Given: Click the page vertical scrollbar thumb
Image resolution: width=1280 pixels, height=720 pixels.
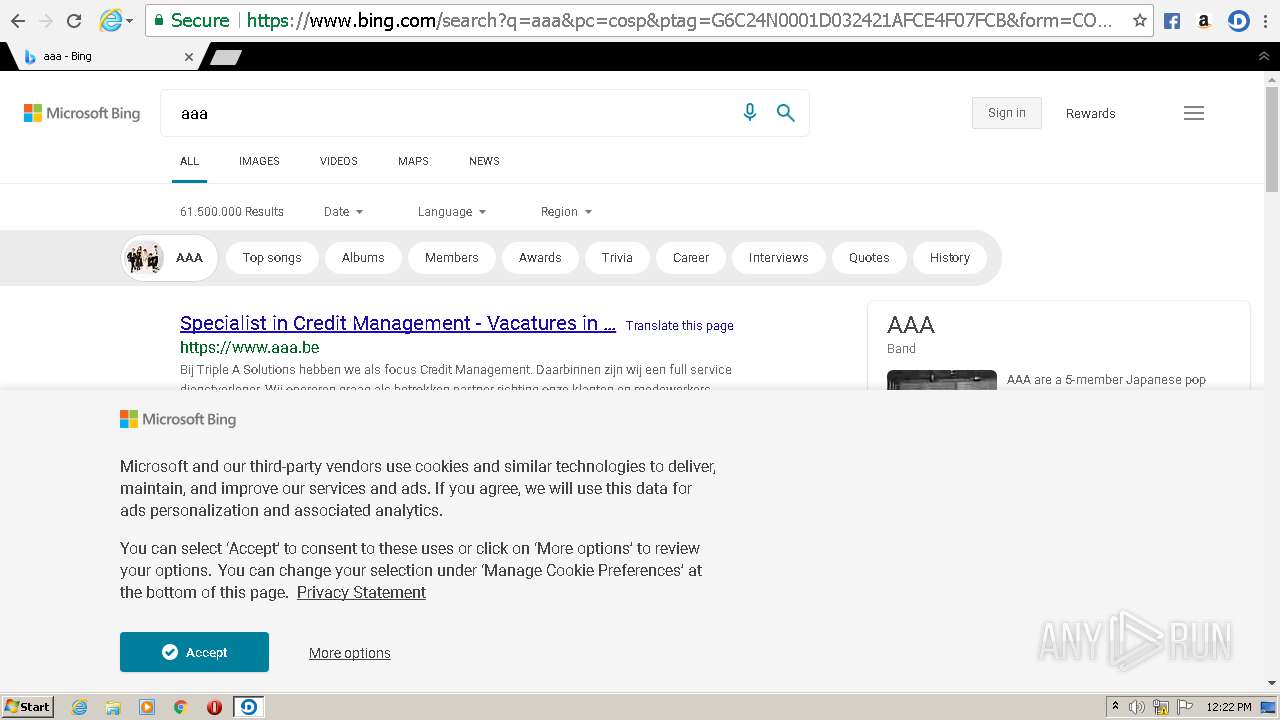Looking at the screenshot, I should (1272, 140).
